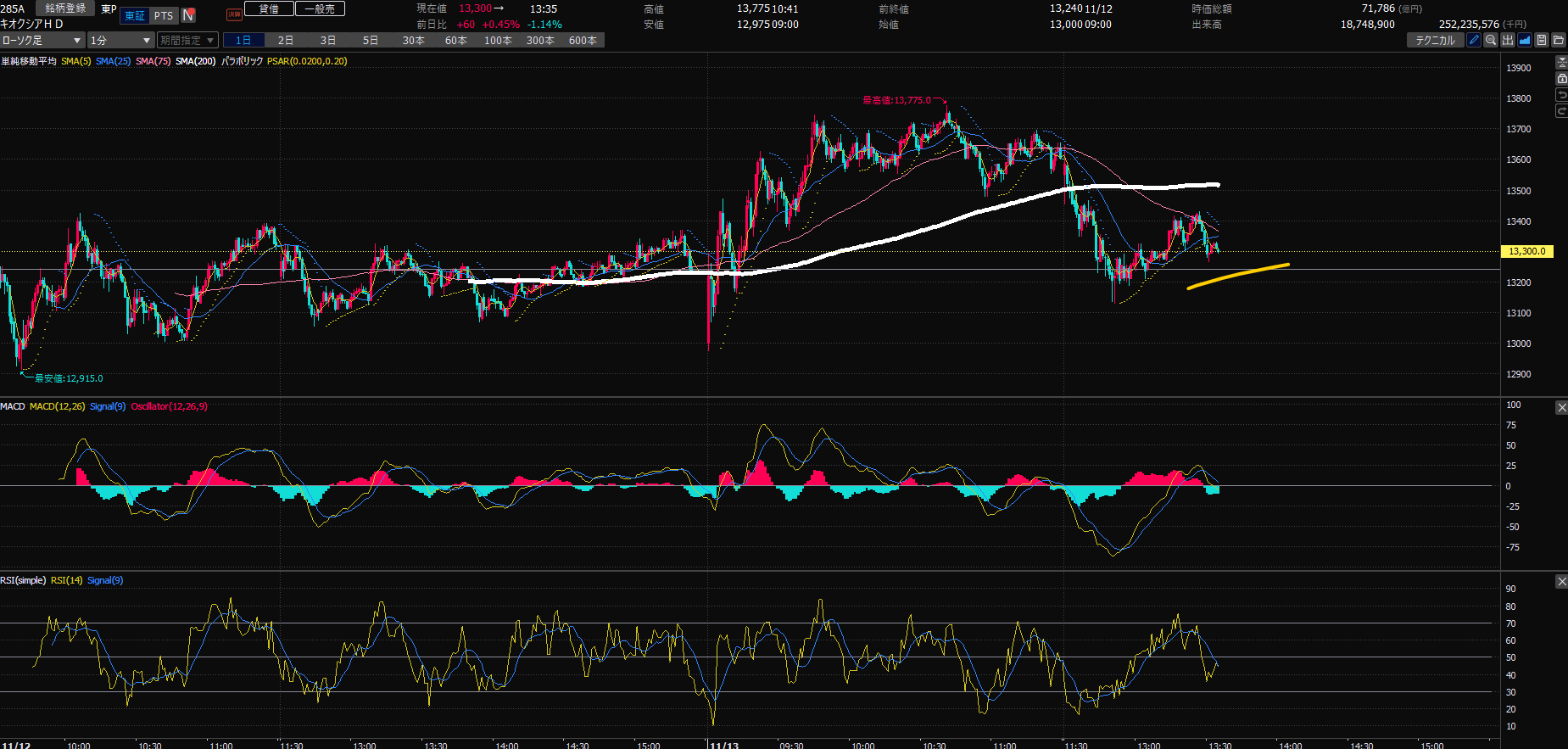This screenshot has height=749, width=1568.
Task: Select the pencil drawing tool
Action: (x=1474, y=40)
